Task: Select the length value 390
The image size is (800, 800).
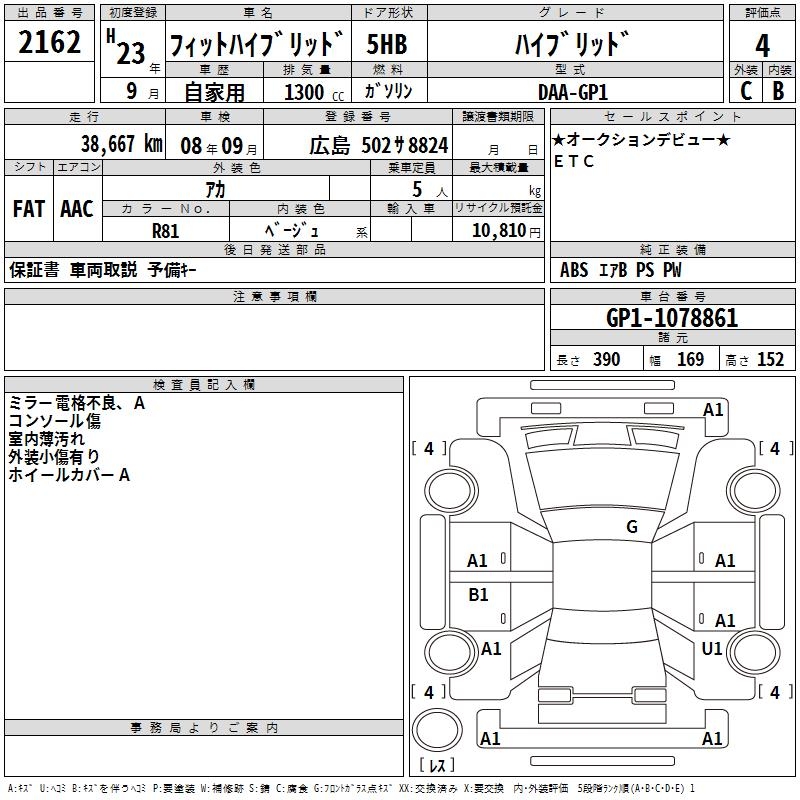Action: pyautogui.click(x=607, y=359)
